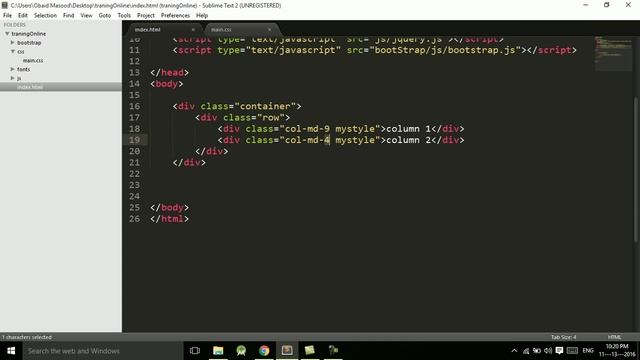Open the Preferences menu
This screenshot has width=640, height=360.
pyautogui.click(x=175, y=16)
